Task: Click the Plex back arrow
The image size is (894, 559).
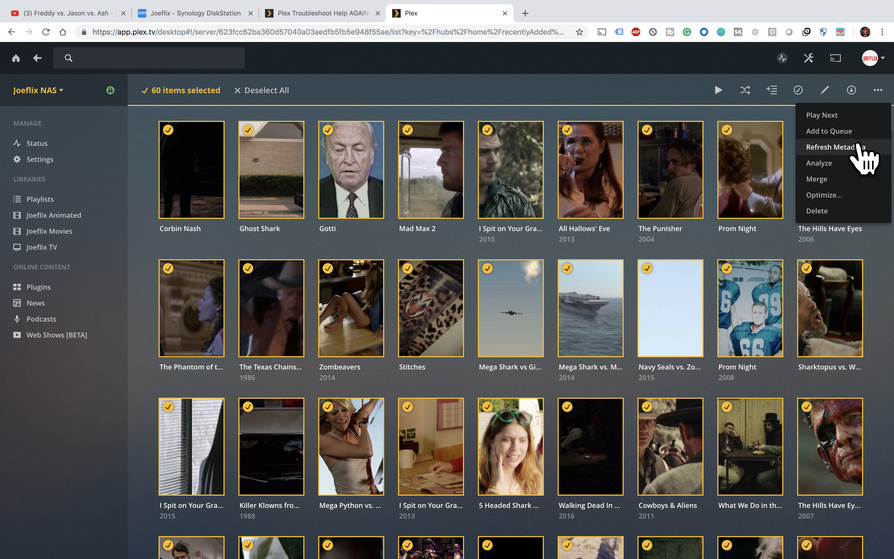Action: coord(38,58)
